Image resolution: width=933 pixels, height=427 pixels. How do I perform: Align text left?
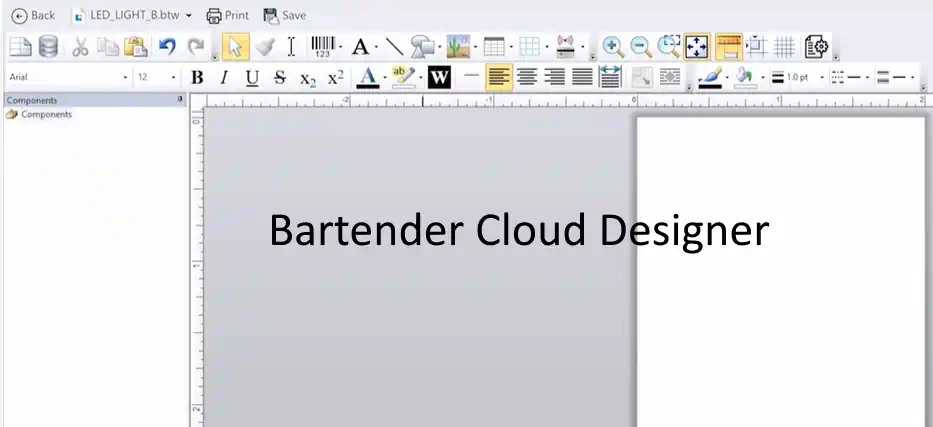click(499, 77)
